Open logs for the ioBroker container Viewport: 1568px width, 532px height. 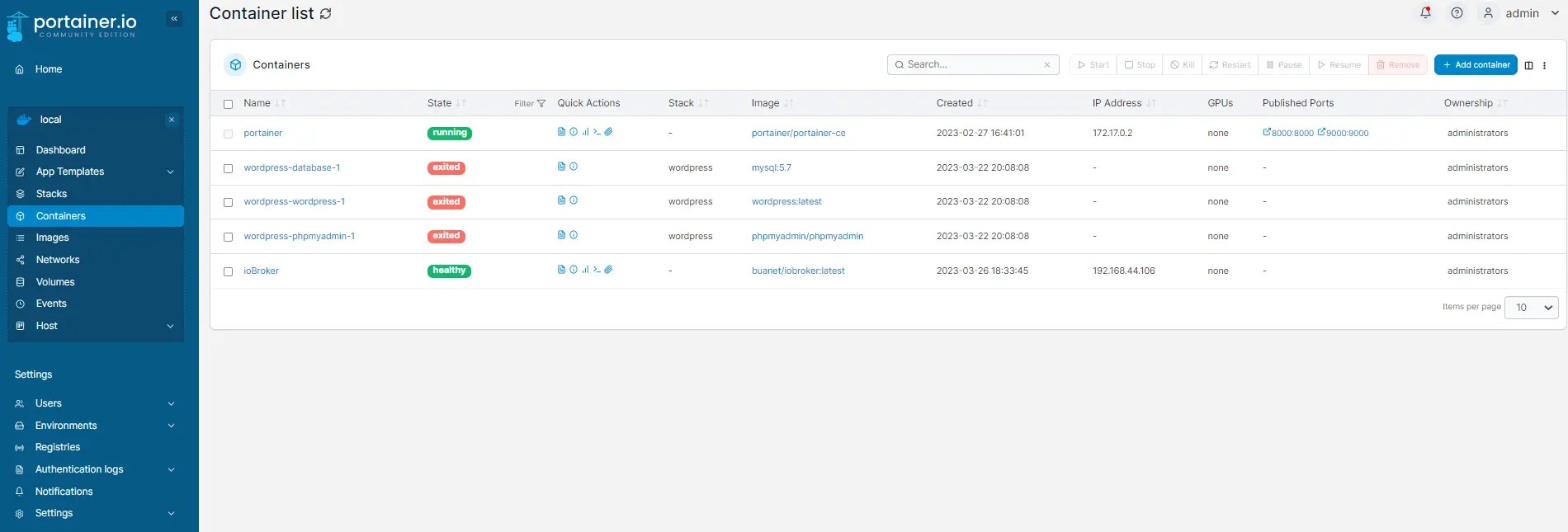[561, 270]
